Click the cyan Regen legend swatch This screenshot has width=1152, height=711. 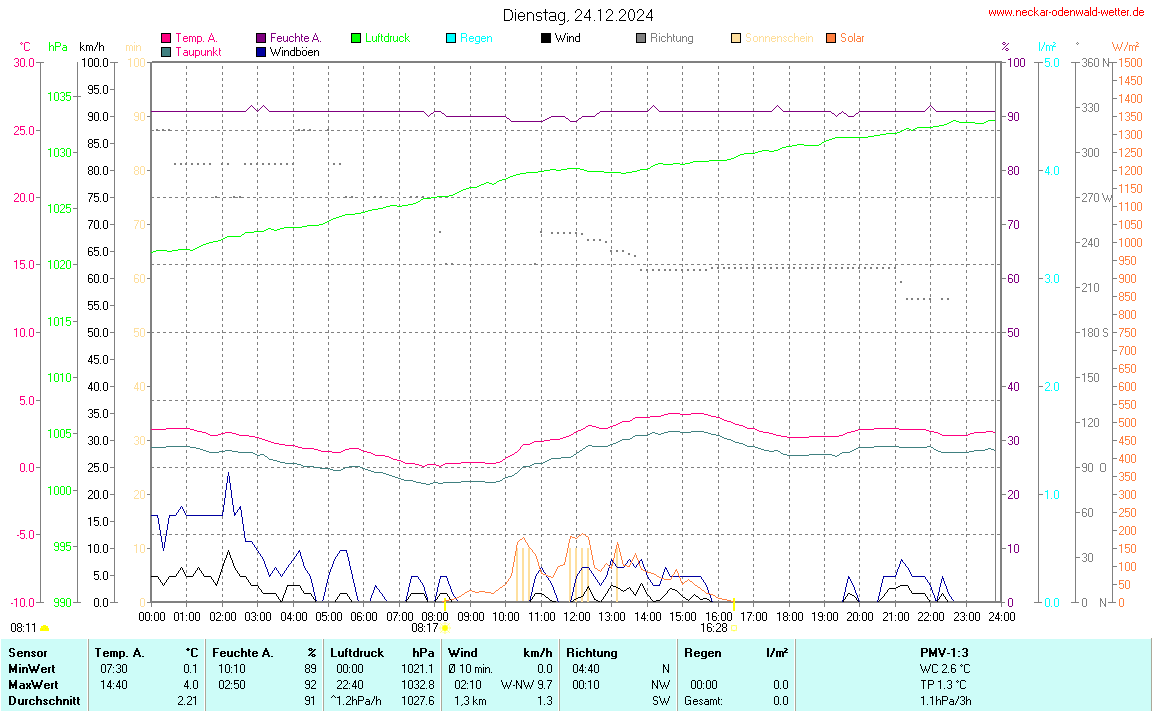[451, 38]
